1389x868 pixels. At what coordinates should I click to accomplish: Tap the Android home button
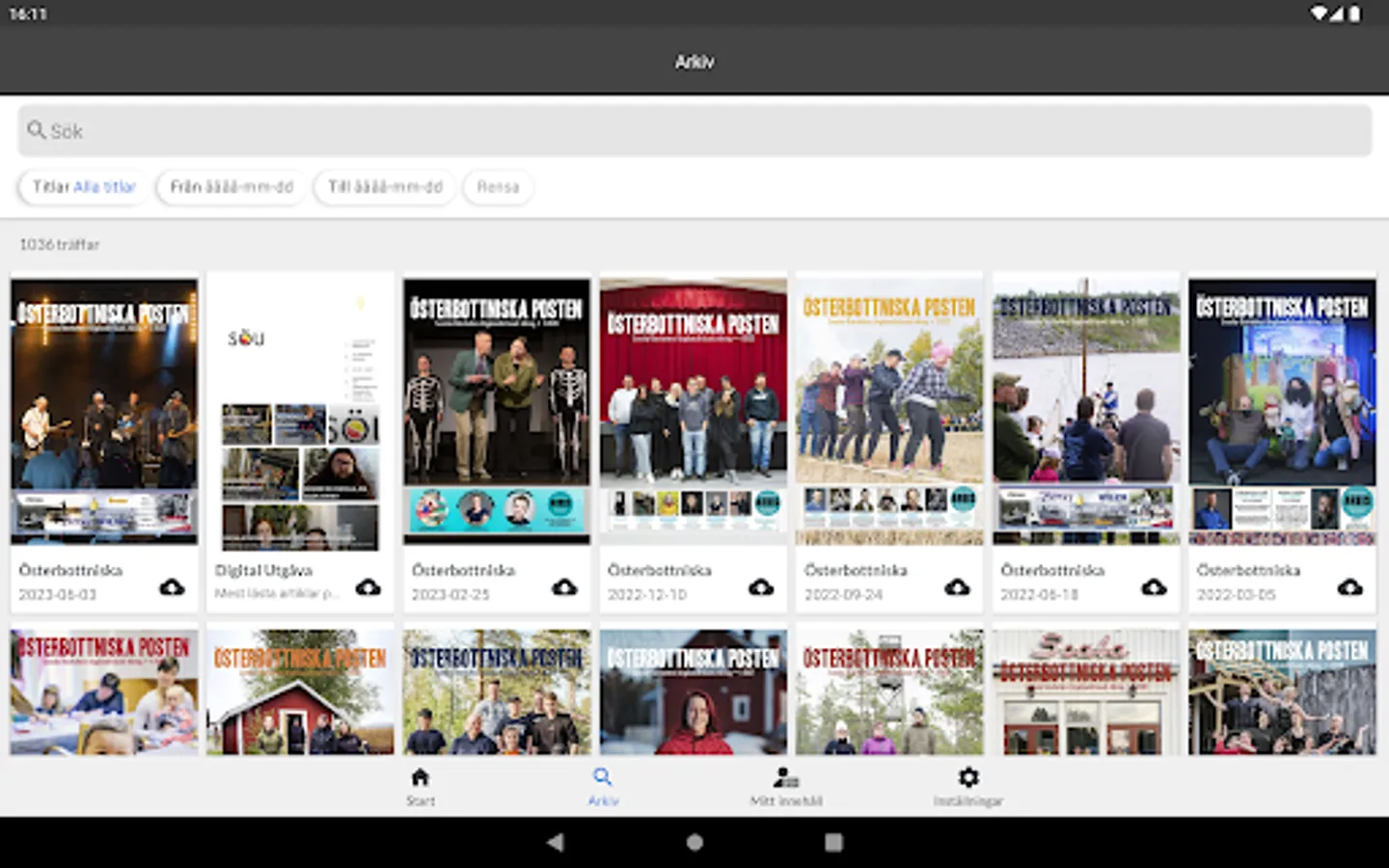[694, 842]
